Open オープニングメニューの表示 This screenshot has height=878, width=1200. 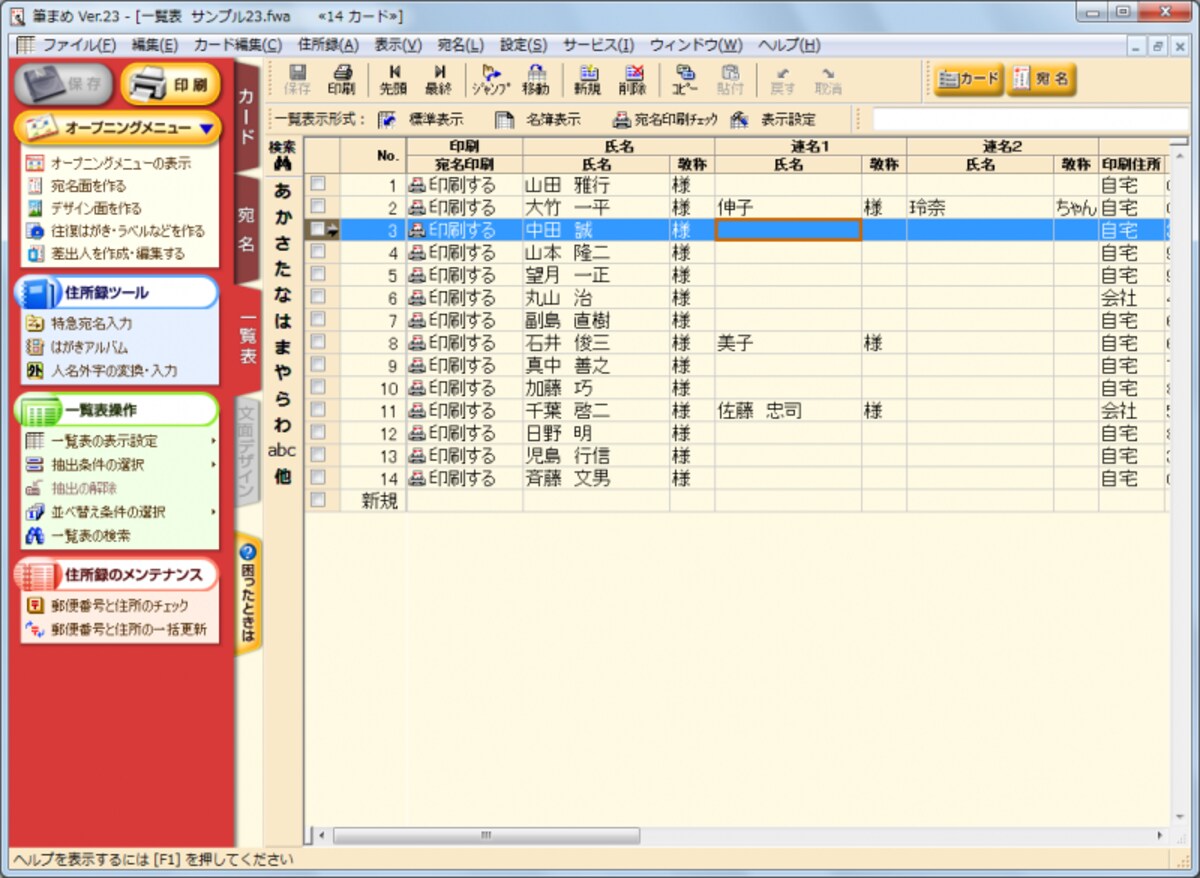click(107, 163)
